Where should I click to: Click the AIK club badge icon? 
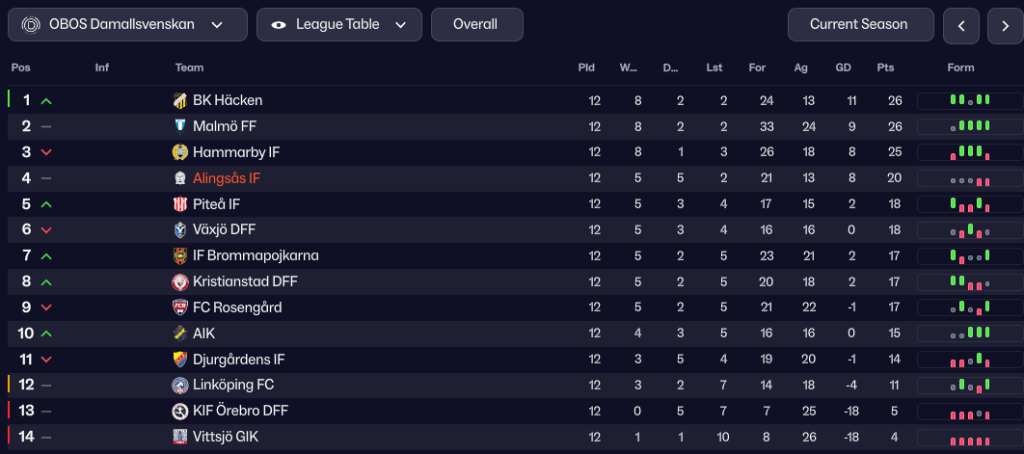point(180,333)
